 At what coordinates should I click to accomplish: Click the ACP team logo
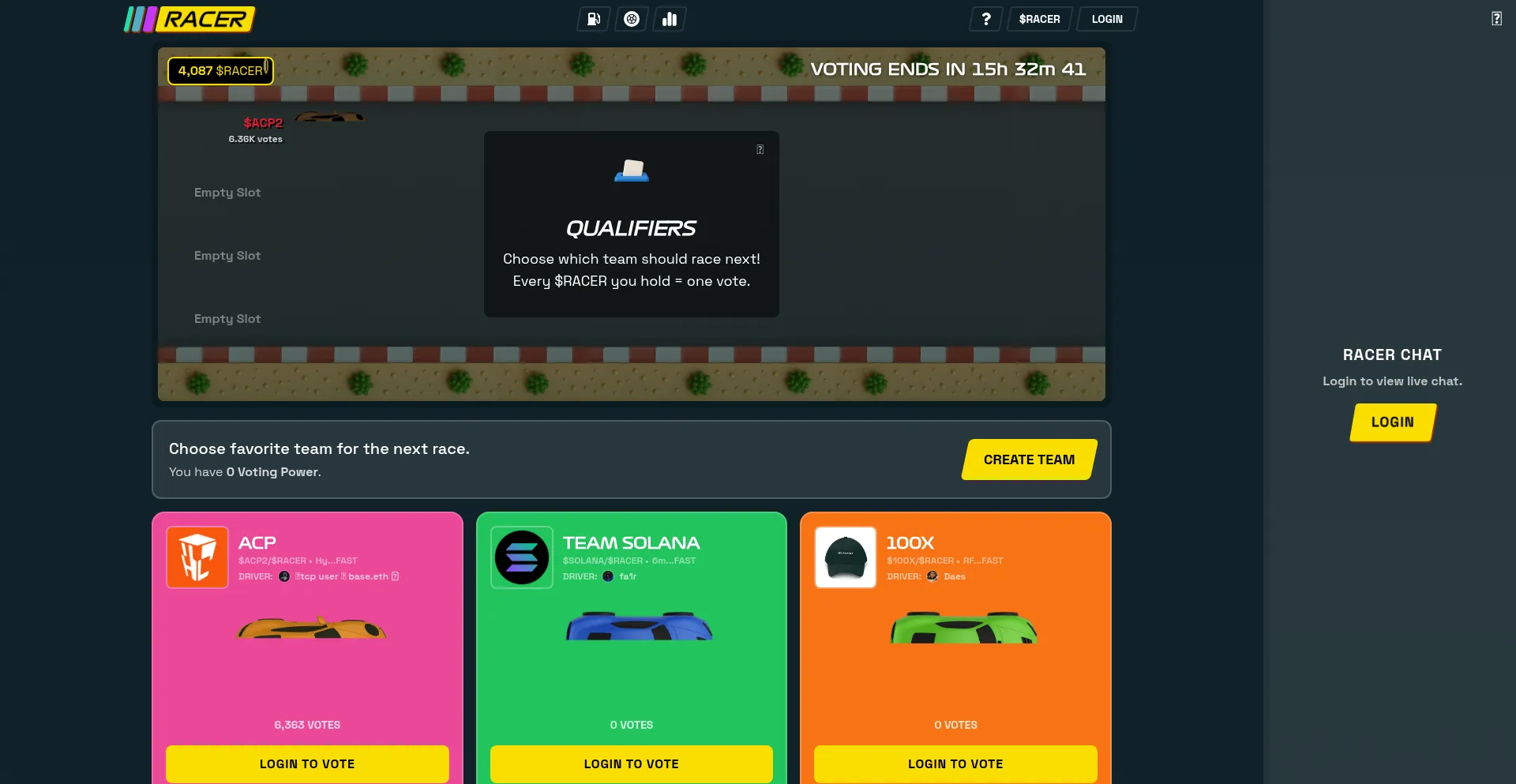coord(197,557)
